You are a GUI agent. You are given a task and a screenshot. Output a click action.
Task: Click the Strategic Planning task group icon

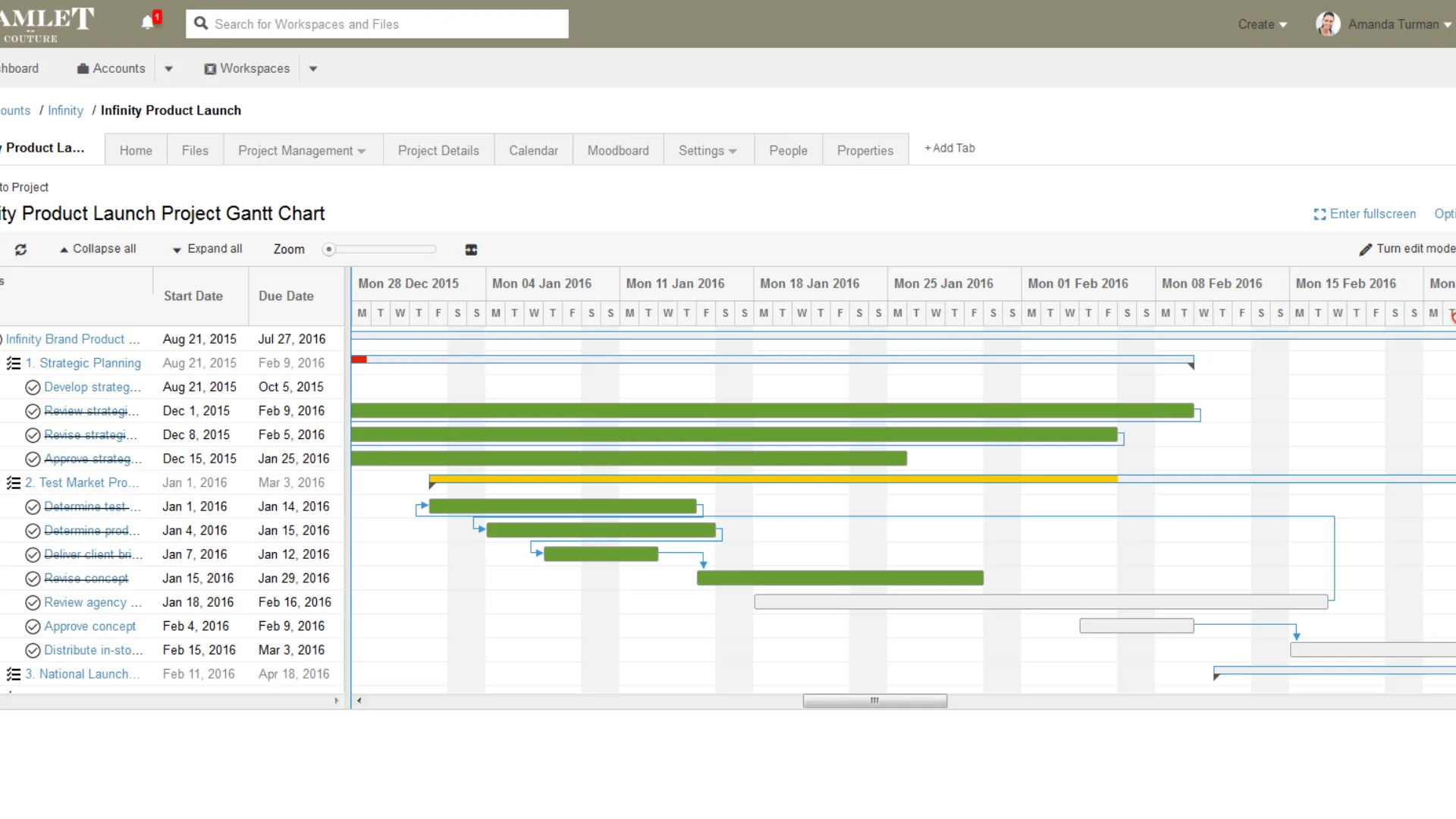[14, 363]
